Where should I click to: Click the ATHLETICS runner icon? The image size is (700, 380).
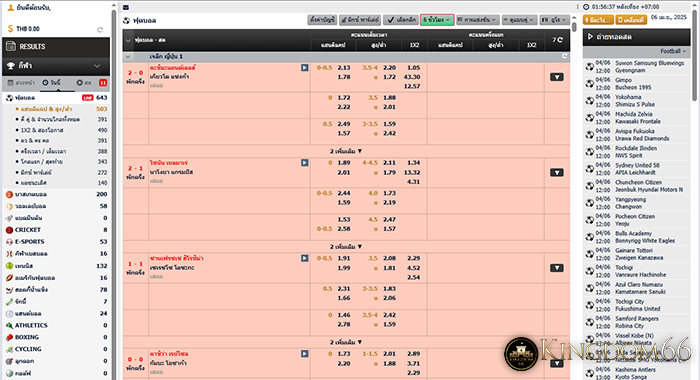pyautogui.click(x=9, y=326)
